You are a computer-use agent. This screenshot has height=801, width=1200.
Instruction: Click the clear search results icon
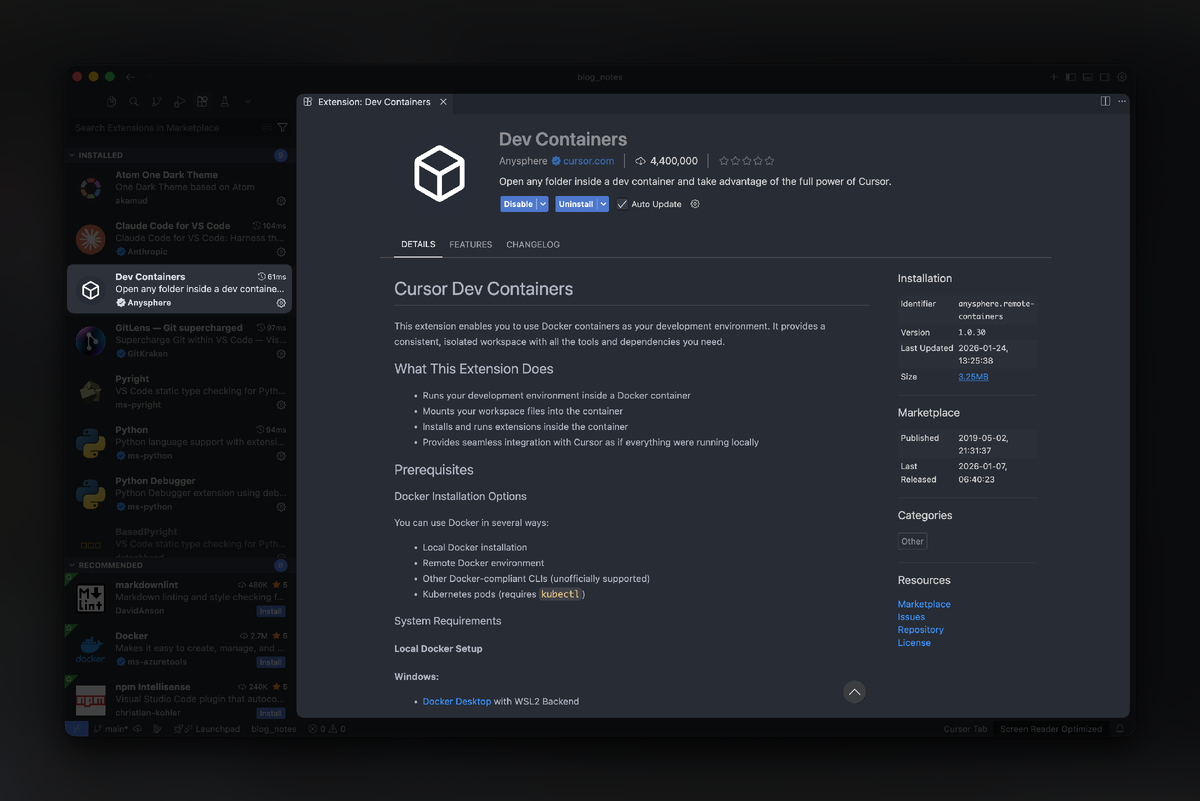(266, 128)
